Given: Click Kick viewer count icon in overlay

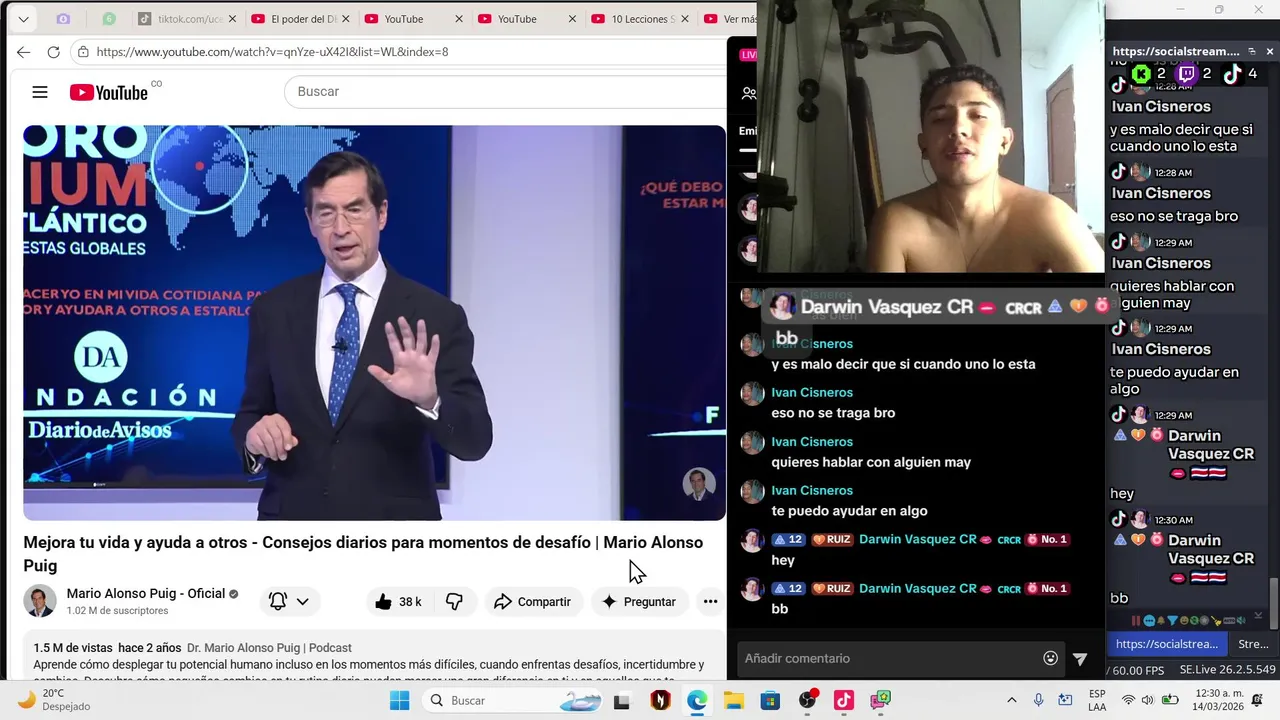Looking at the screenshot, I should (x=1140, y=73).
